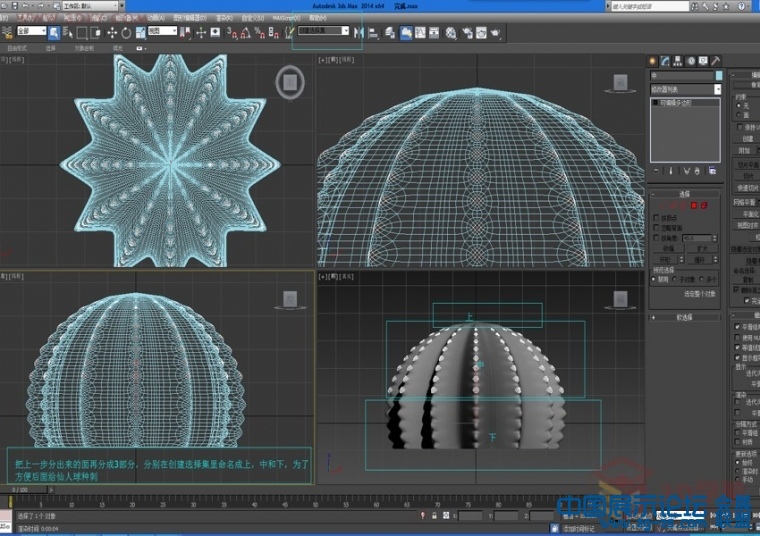
Task: Click the 视图对齐 button
Action: (746, 225)
